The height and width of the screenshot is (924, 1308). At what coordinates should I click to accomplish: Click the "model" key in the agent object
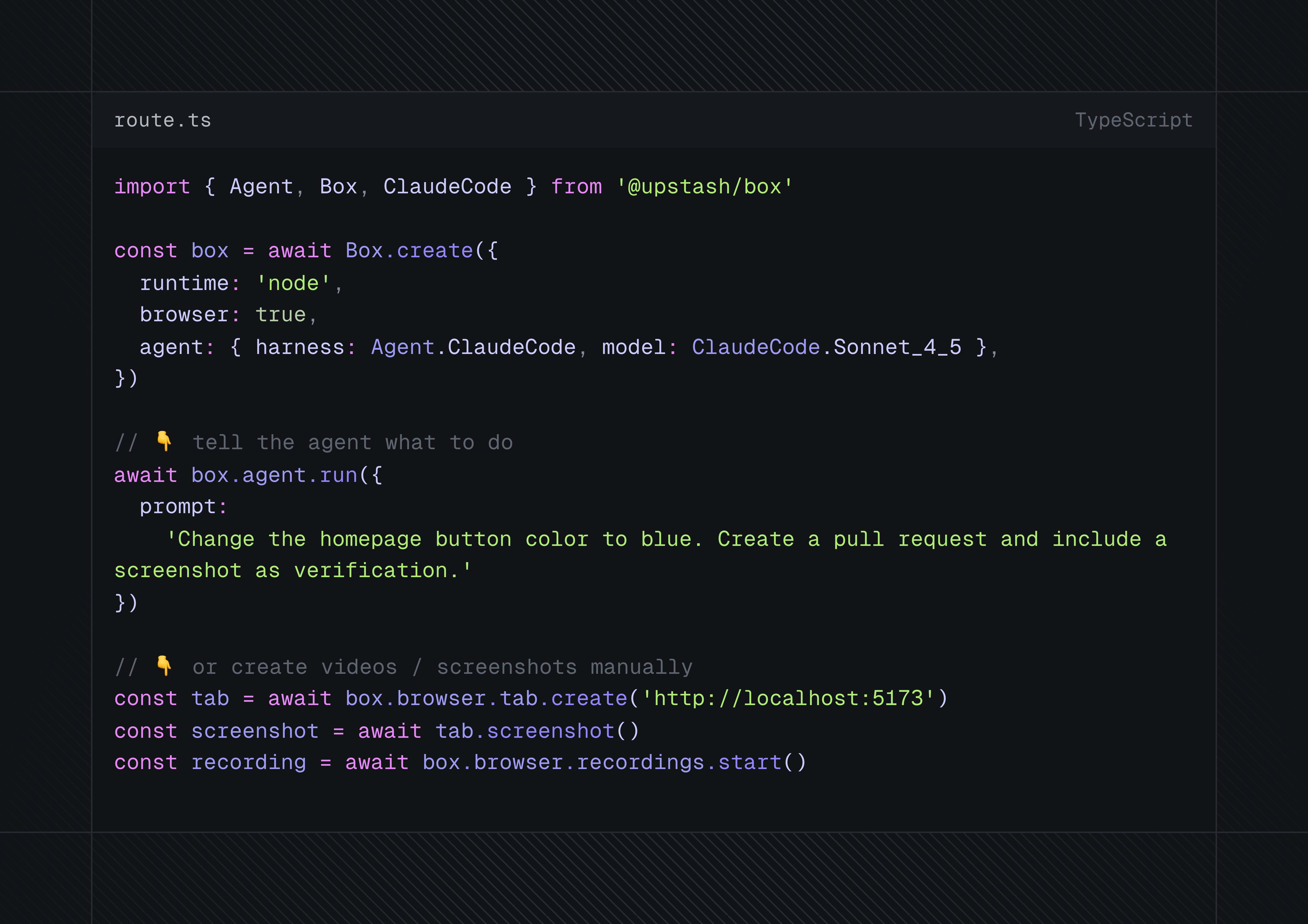pyautogui.click(x=634, y=347)
